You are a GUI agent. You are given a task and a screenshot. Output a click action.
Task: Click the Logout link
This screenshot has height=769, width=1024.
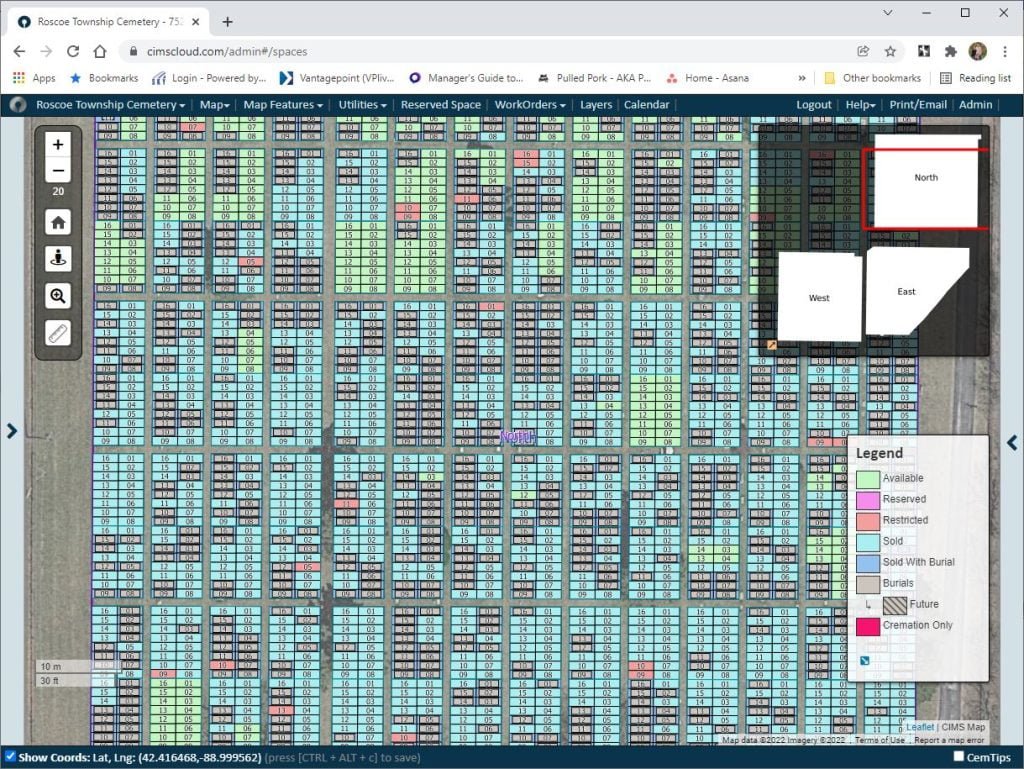[x=813, y=105]
